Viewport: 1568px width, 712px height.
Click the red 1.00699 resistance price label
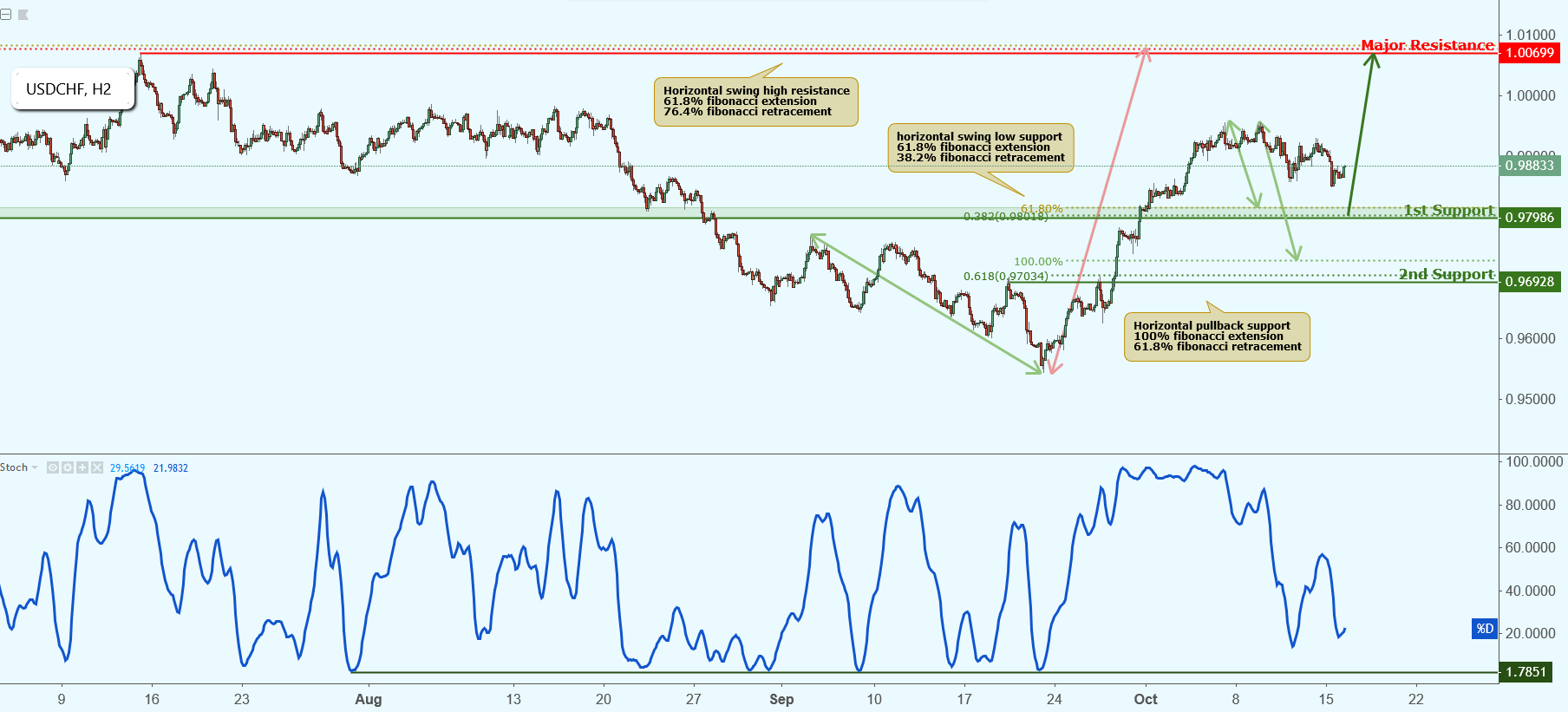(x=1531, y=53)
